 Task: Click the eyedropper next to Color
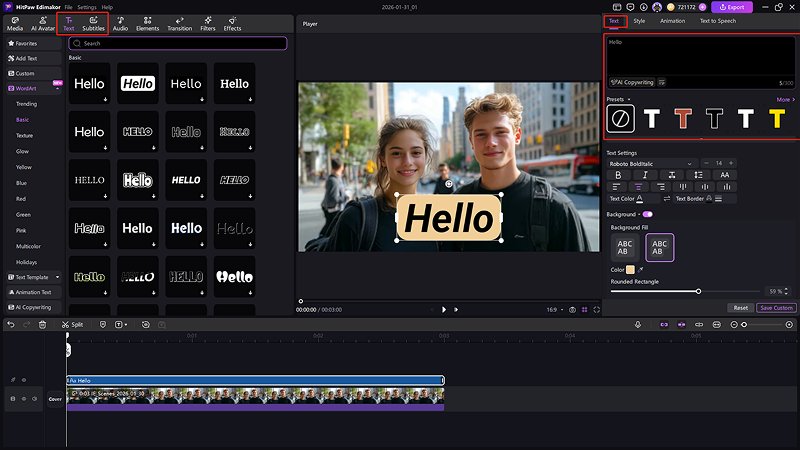pyautogui.click(x=640, y=269)
